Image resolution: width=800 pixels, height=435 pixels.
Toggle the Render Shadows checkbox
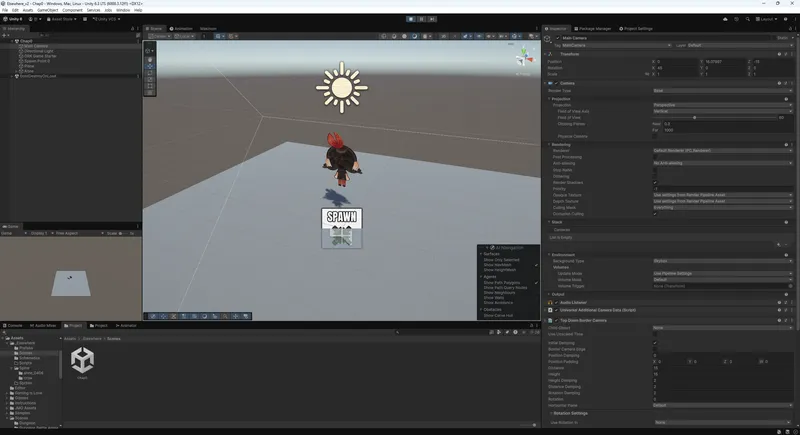(x=655, y=182)
